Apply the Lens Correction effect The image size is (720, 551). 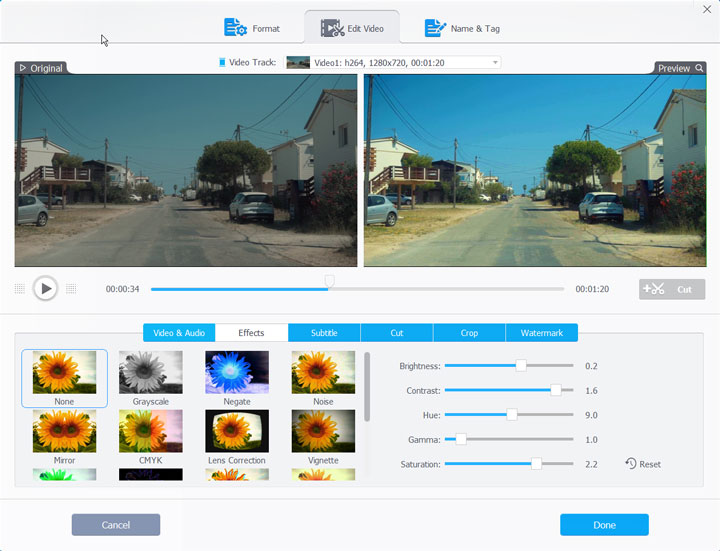[x=237, y=431]
